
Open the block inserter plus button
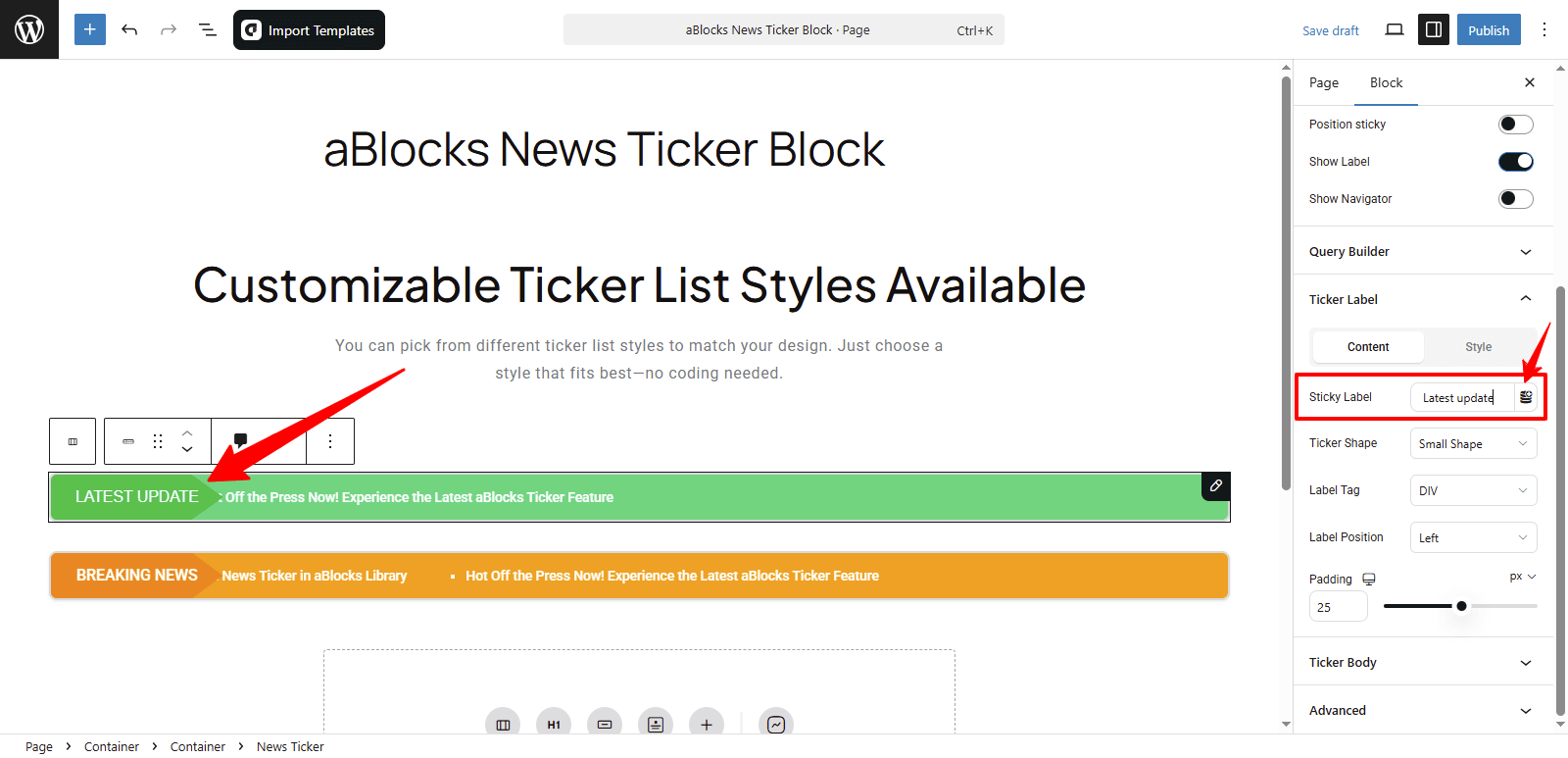click(89, 29)
